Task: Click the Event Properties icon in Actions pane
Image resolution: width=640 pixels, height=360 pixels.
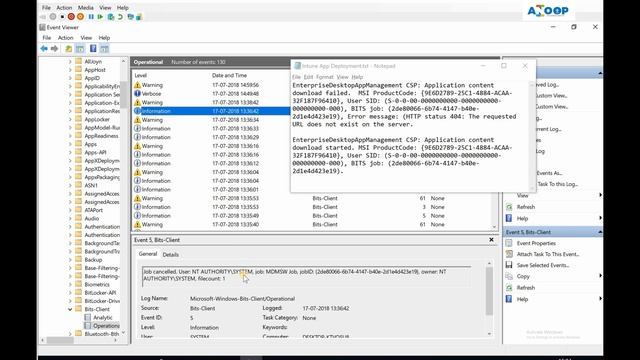Action: (509, 243)
